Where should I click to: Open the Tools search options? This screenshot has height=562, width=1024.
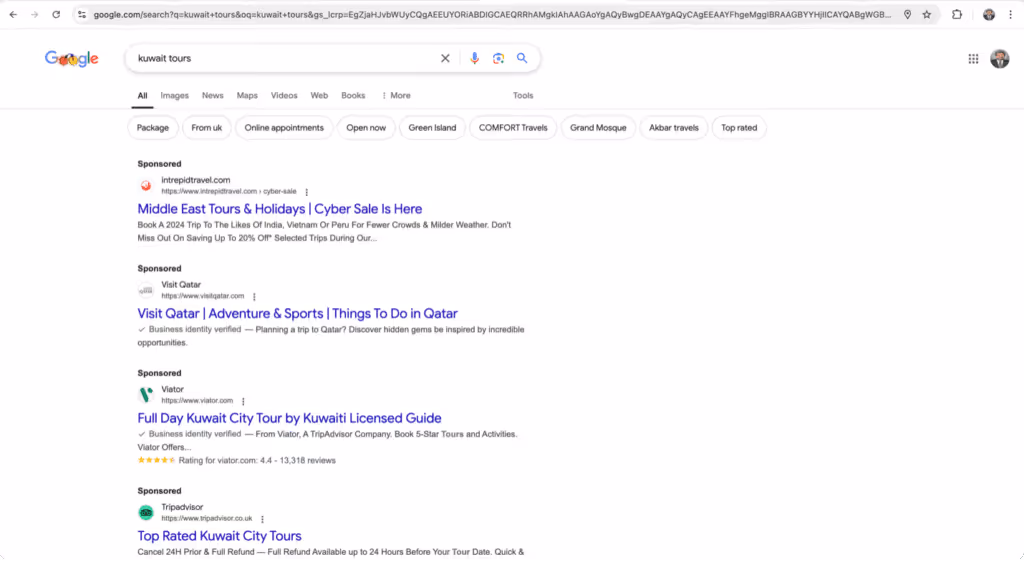[x=522, y=95]
